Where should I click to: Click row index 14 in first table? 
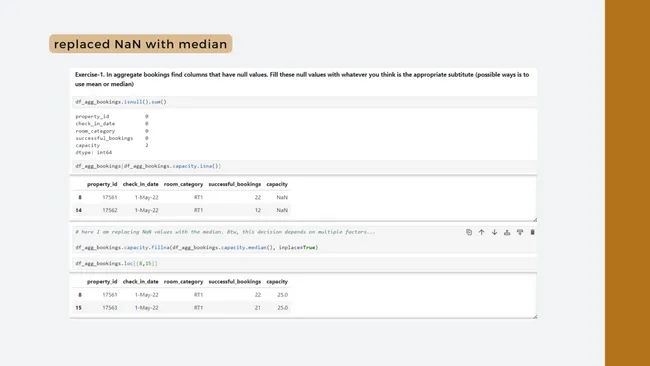click(78, 210)
